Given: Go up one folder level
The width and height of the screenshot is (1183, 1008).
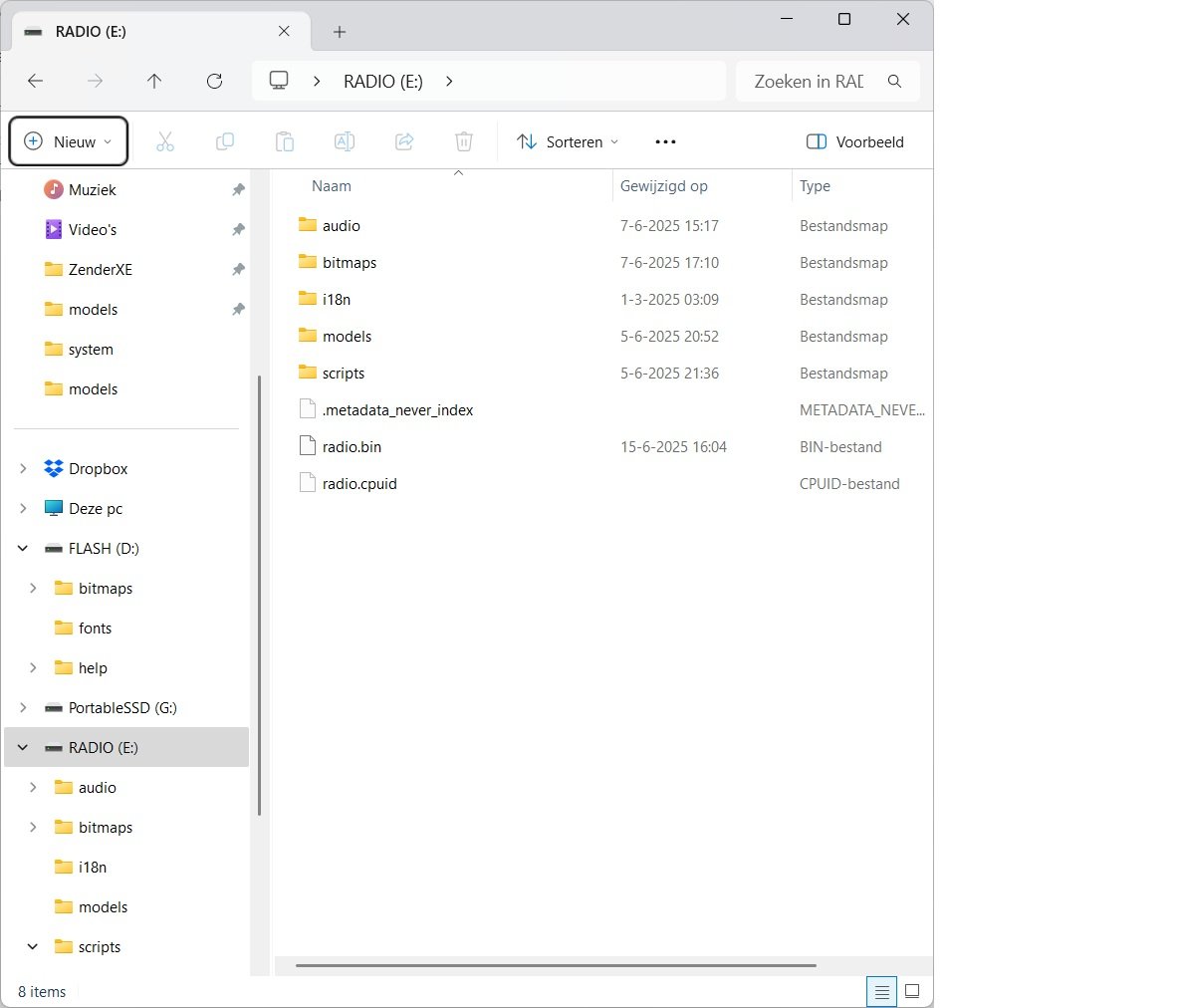Looking at the screenshot, I should point(154,82).
